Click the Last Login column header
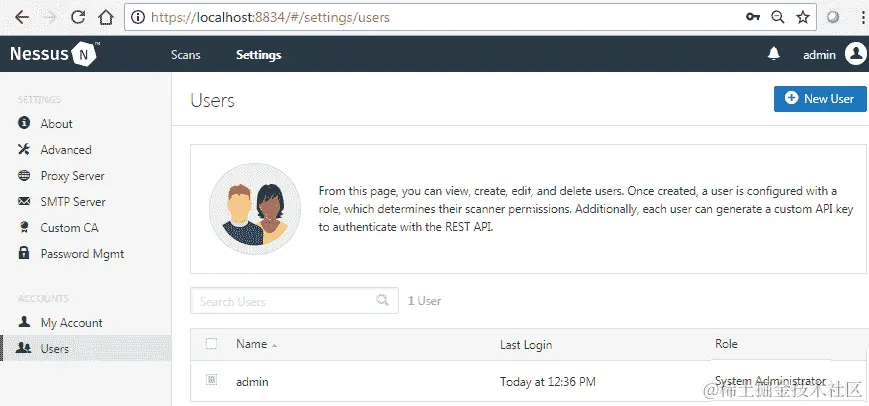Viewport: 869px width, 406px height. tap(526, 345)
